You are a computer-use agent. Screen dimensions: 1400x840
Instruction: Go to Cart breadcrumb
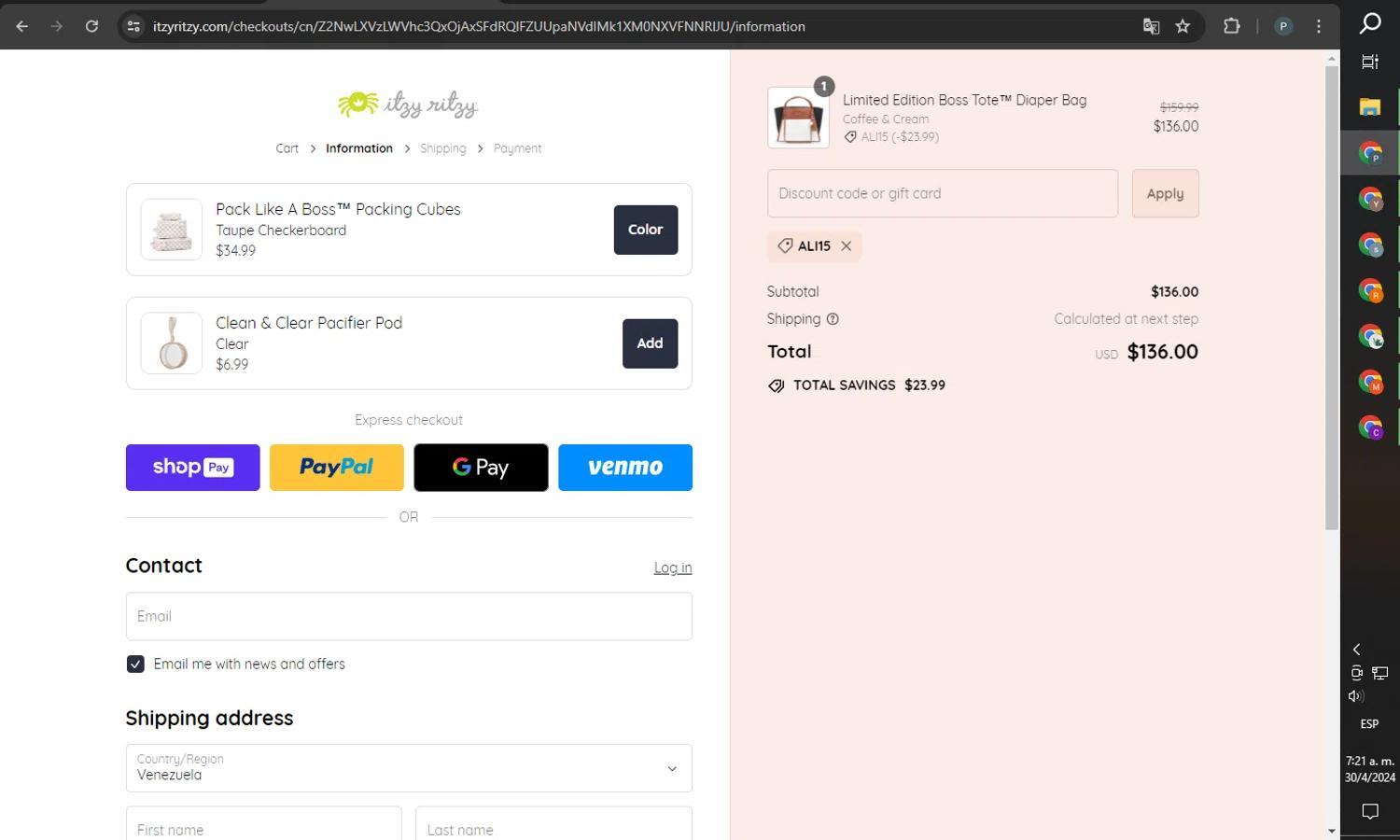(x=287, y=148)
